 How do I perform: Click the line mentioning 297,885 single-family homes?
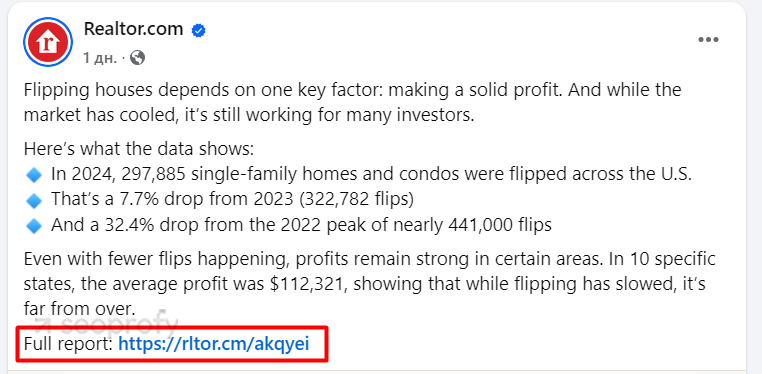click(371, 175)
